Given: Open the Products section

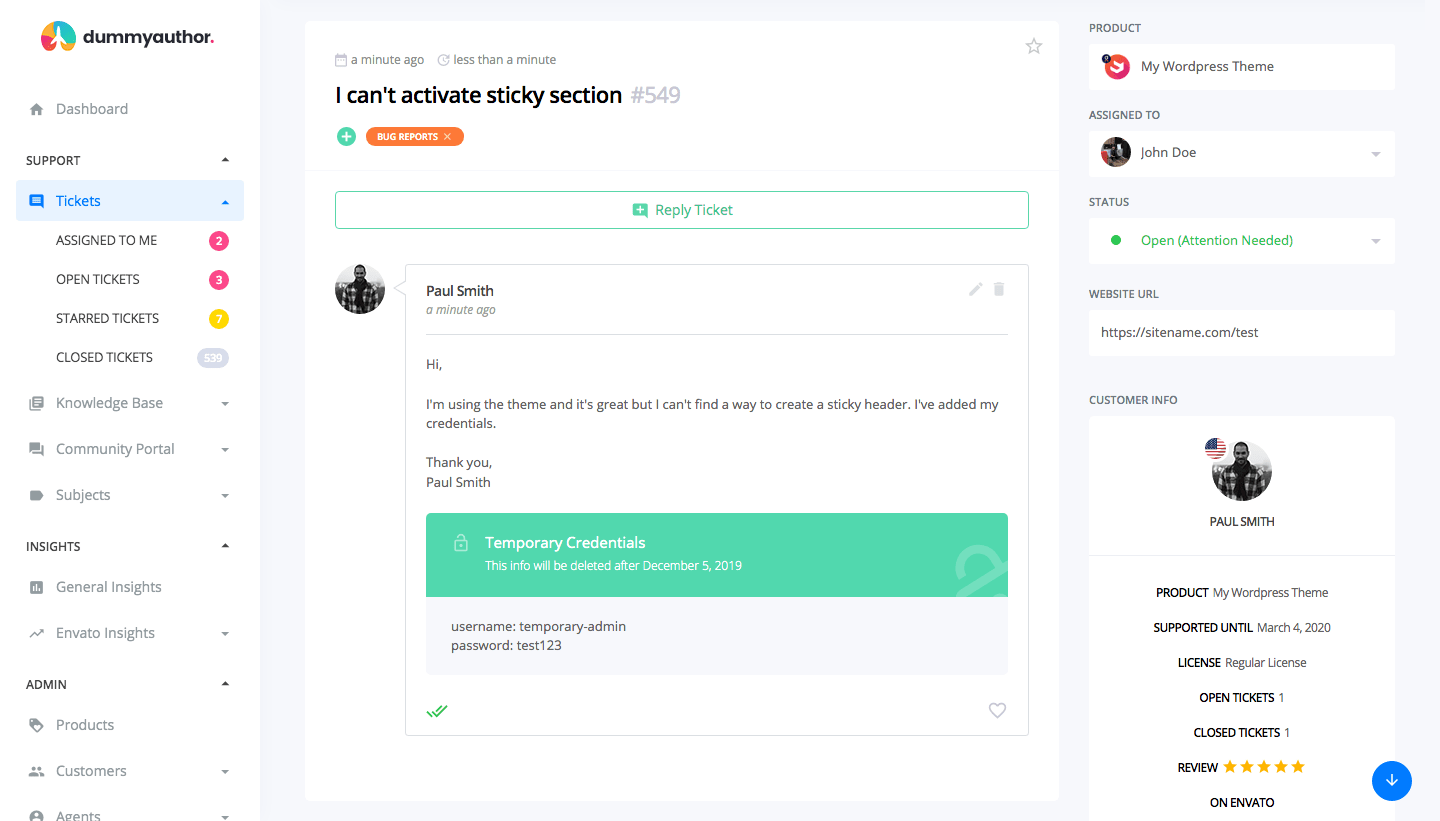Looking at the screenshot, I should [85, 725].
